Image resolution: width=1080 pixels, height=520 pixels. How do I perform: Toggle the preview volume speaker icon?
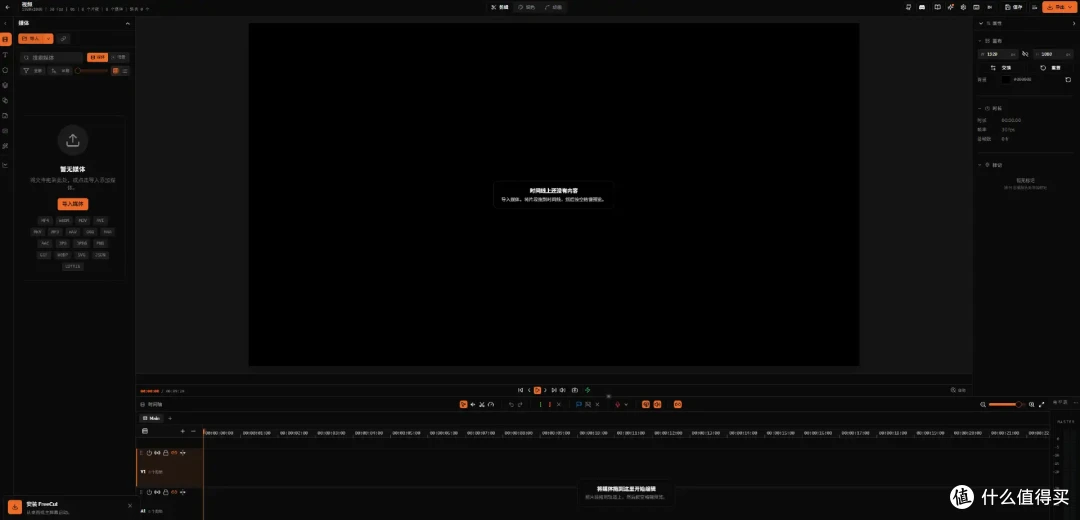[563, 390]
